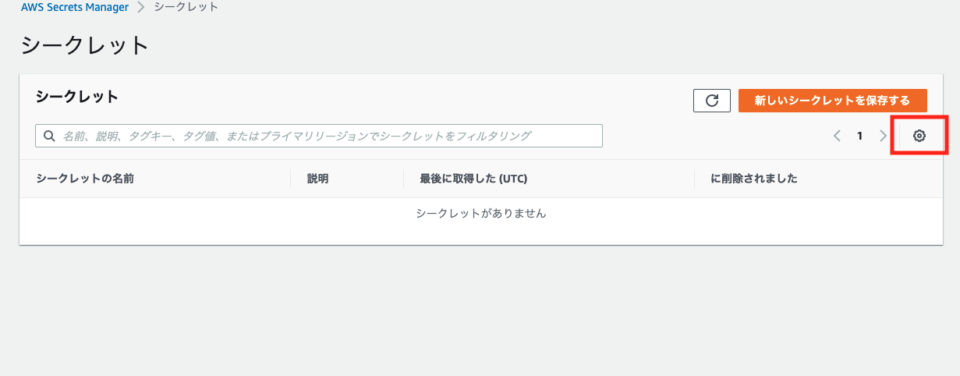
Task: Click the large シークレット page title
Action: 85,46
